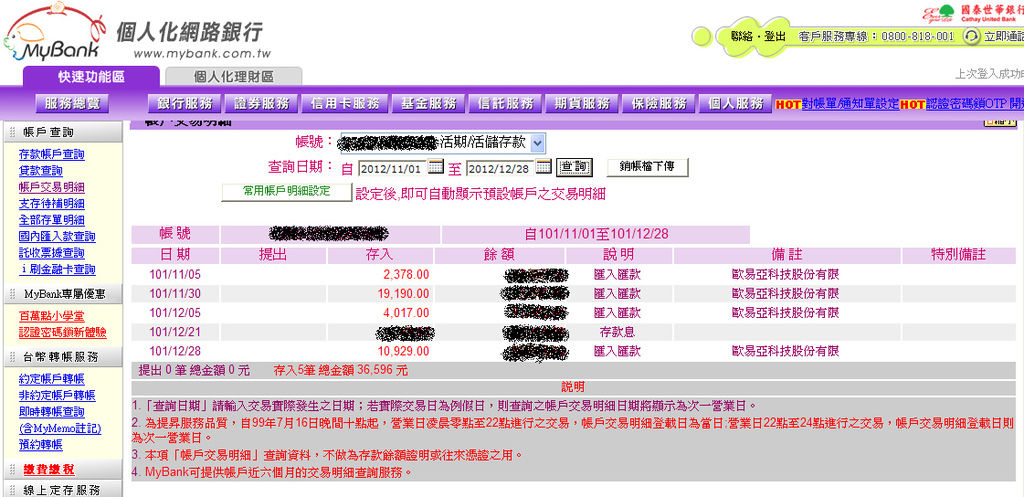Open 存款帳戶查詢 link
Image resolution: width=1024 pixels, height=497 pixels.
click(x=52, y=155)
